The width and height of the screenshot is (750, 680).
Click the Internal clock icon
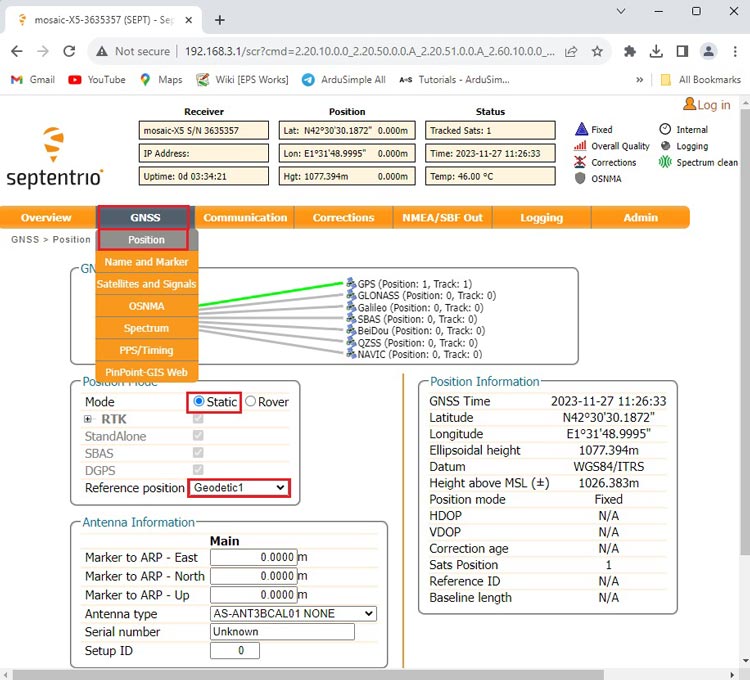click(x=665, y=129)
